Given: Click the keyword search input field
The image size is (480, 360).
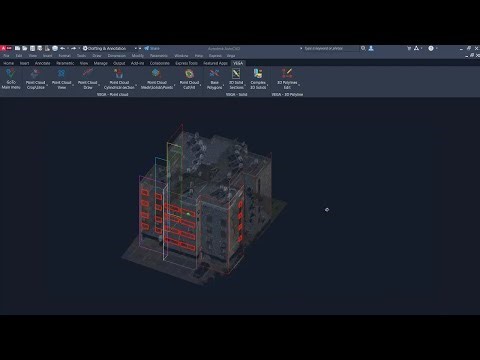Looking at the screenshot, I should (330, 49).
